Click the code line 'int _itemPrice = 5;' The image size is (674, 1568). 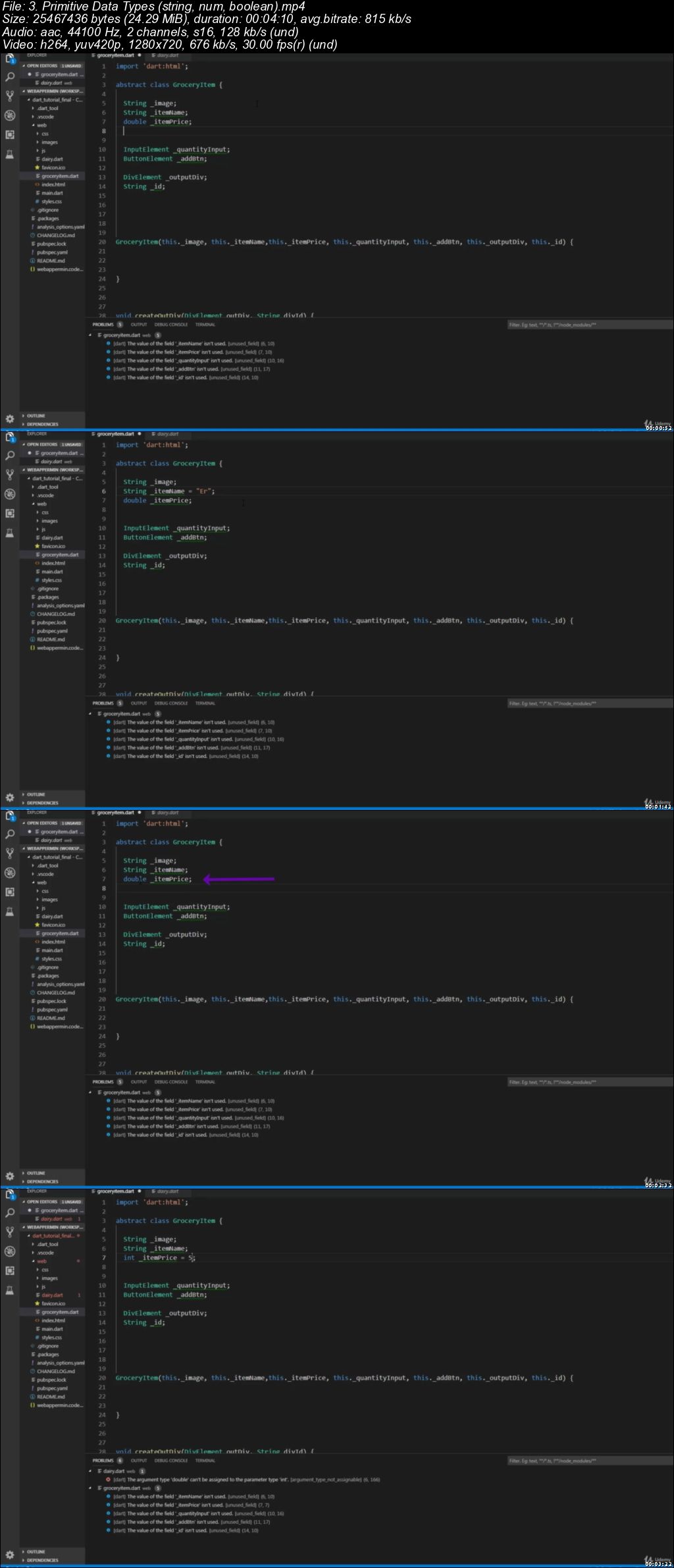[159, 1258]
